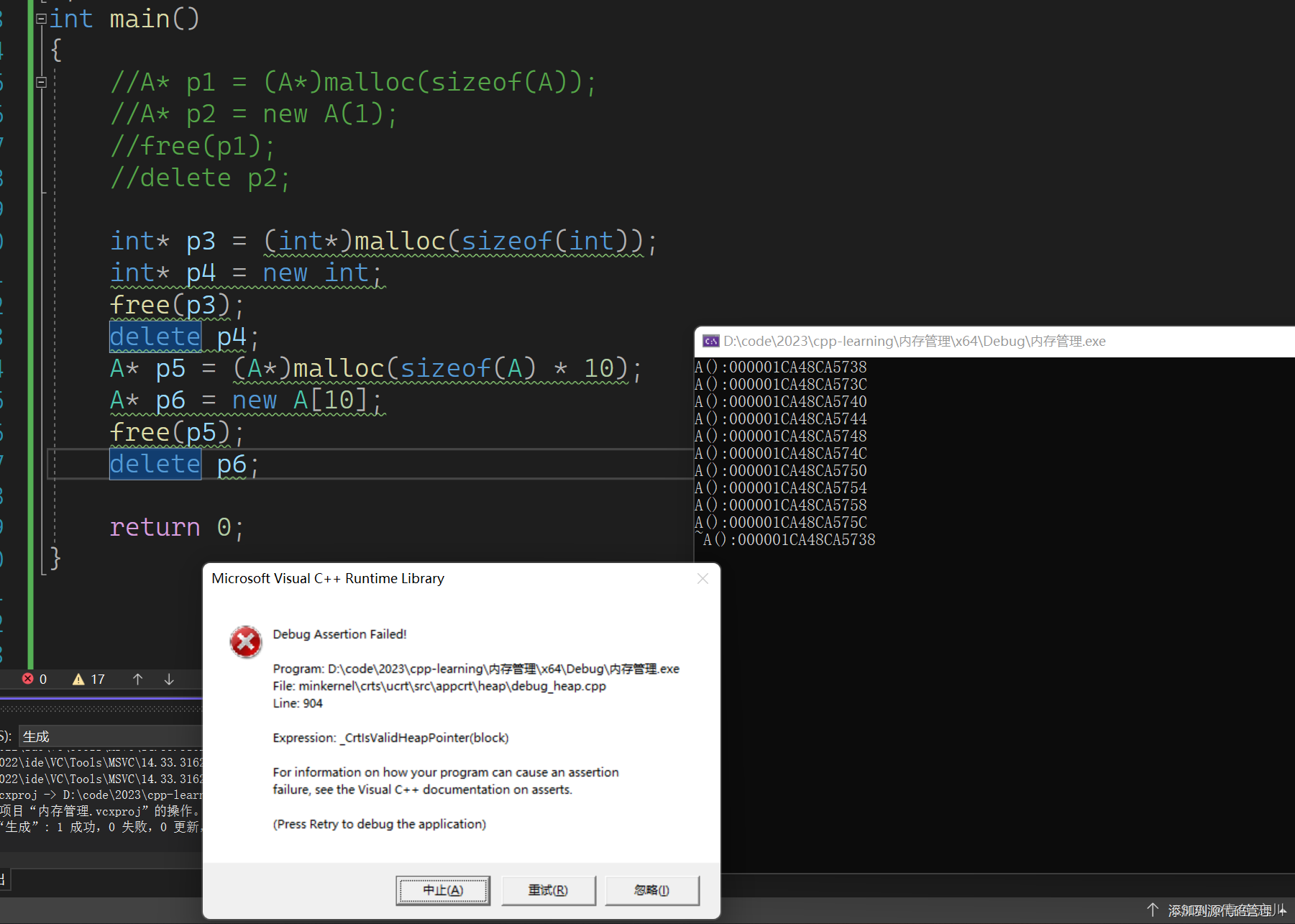
Task: Click the warnings indicator showing 17
Action: tap(88, 679)
